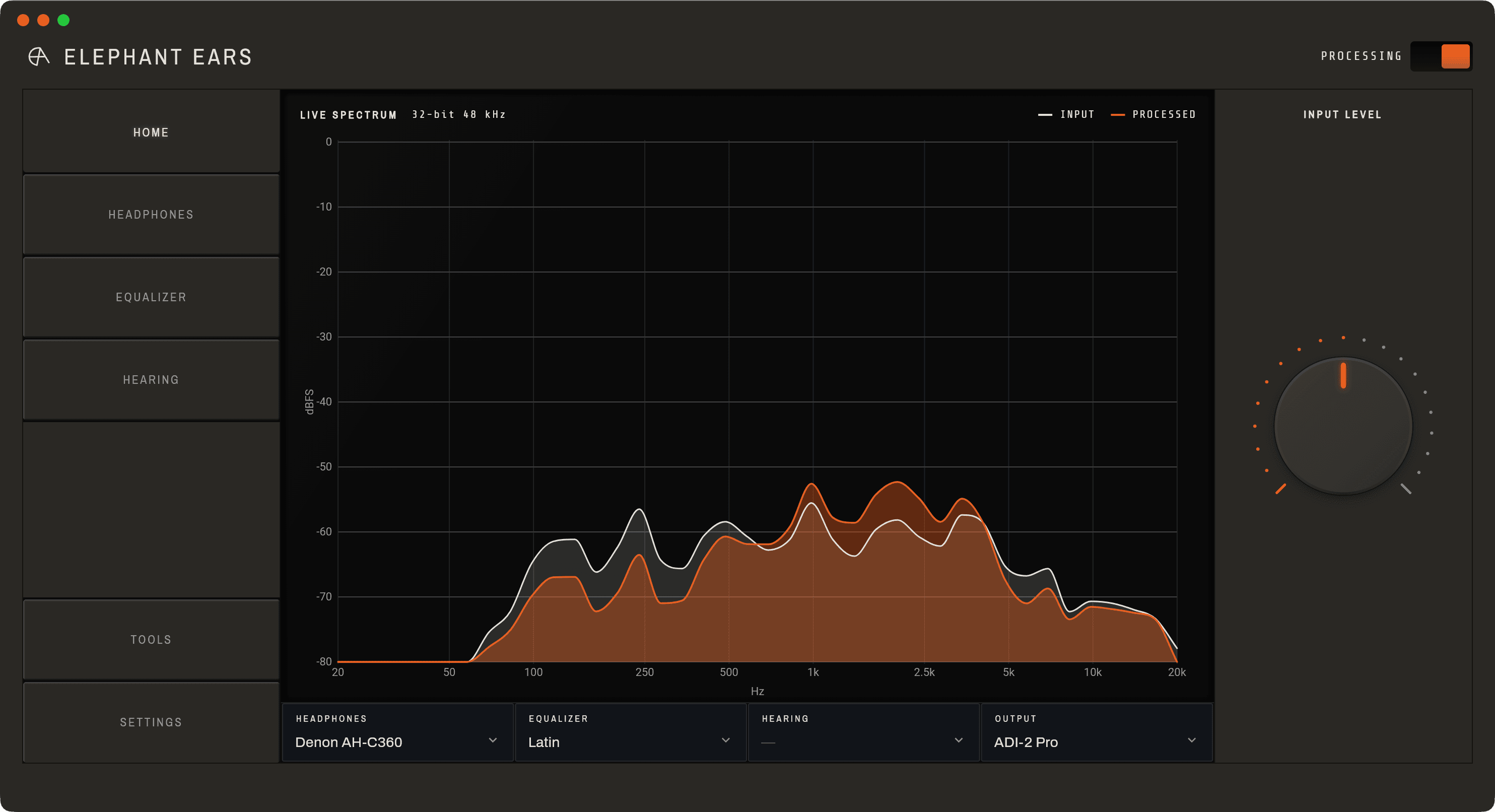Click the Input Level knob
The width and height of the screenshot is (1495, 812).
point(1343,426)
